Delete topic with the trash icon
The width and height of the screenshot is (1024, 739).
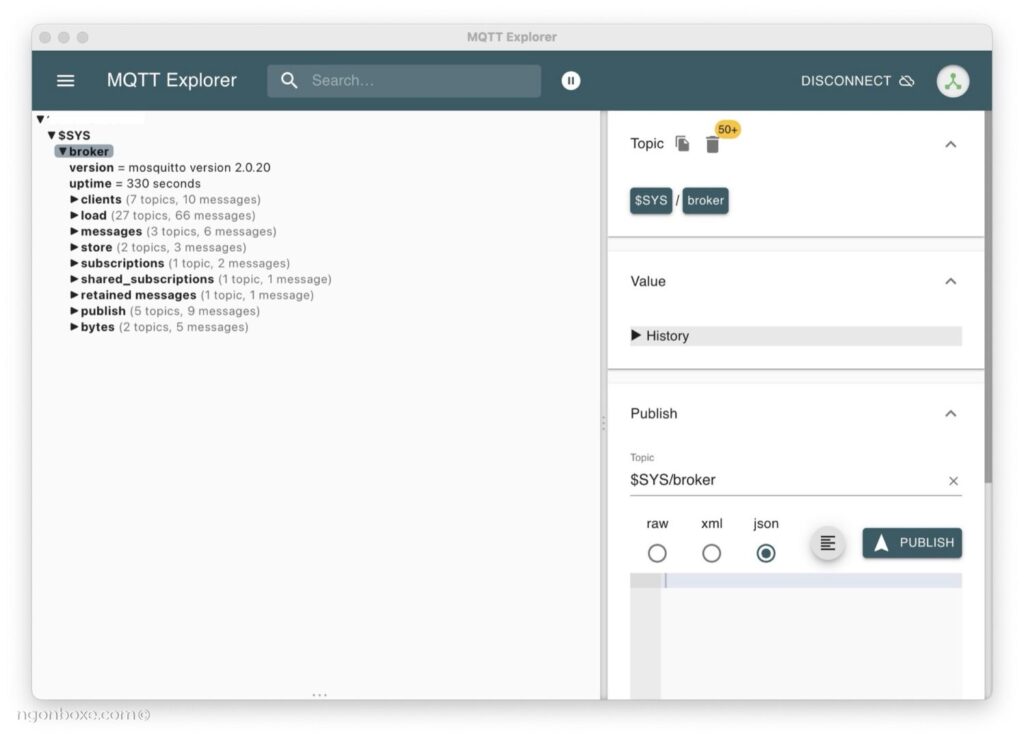click(x=712, y=144)
